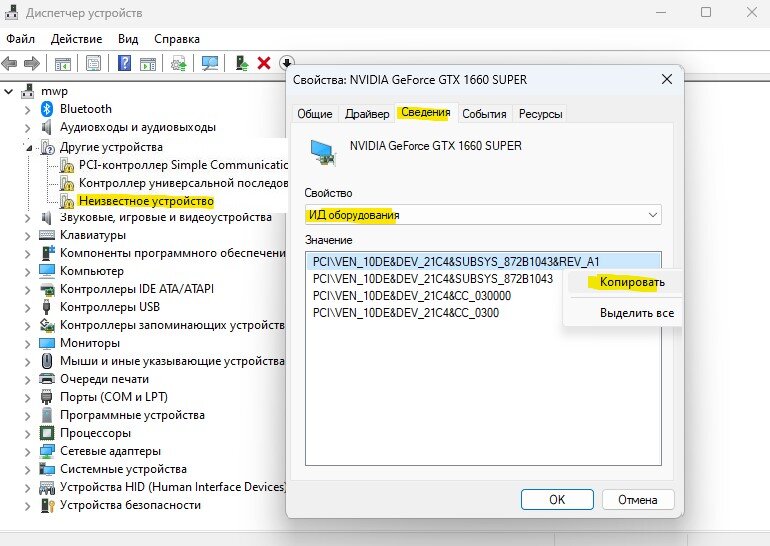Click the Отмена button

tap(637, 499)
